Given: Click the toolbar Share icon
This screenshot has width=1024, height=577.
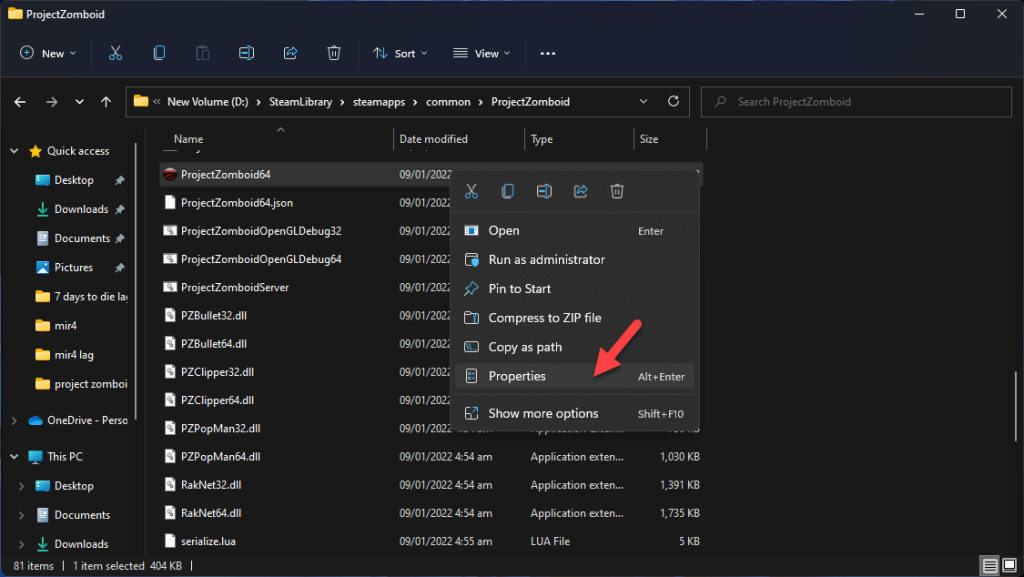Looking at the screenshot, I should point(290,53).
